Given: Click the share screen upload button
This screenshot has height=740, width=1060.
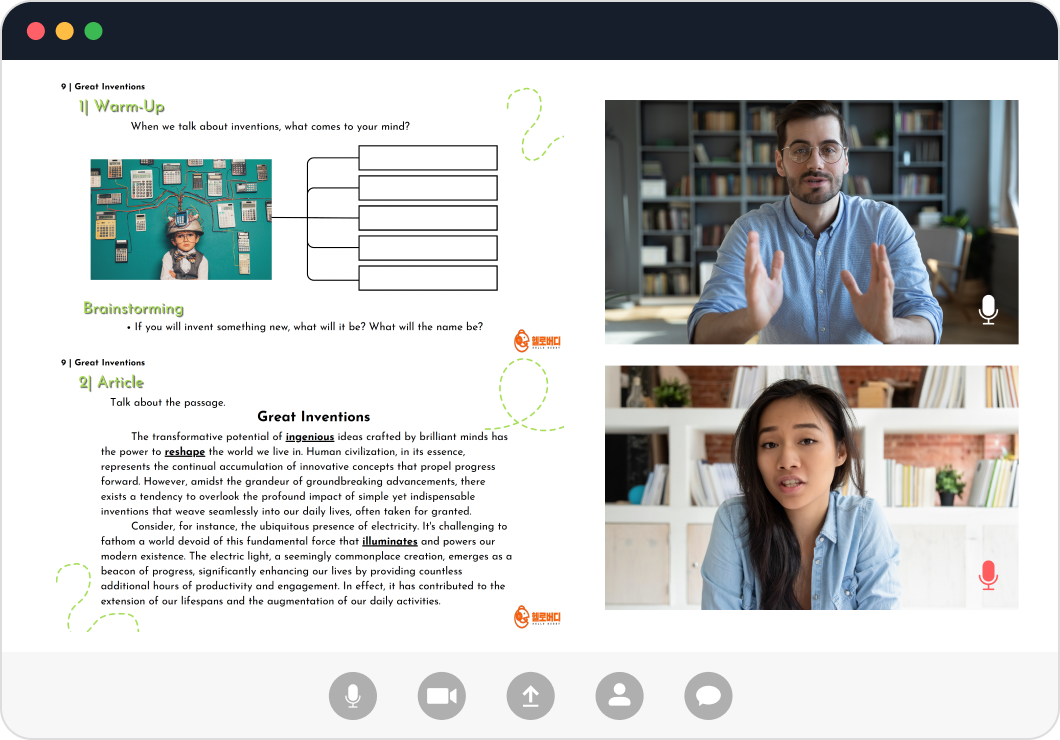Looking at the screenshot, I should tap(530, 696).
